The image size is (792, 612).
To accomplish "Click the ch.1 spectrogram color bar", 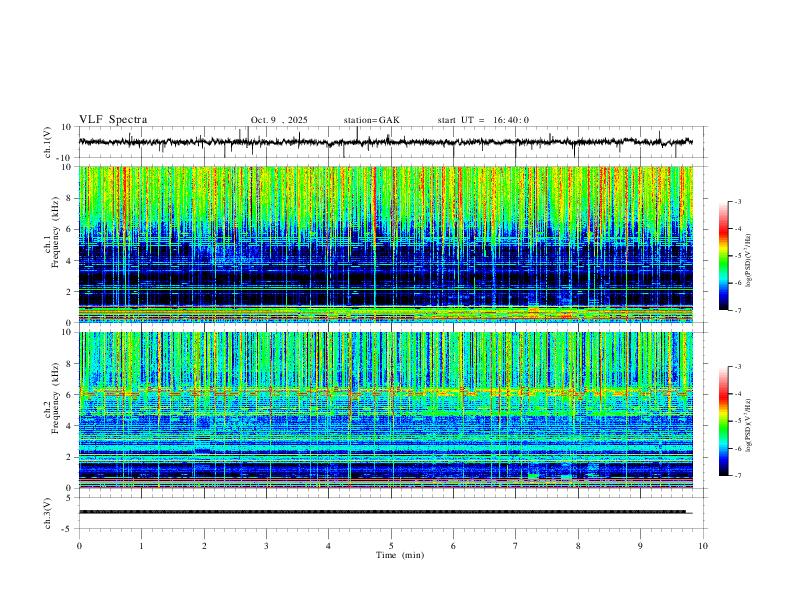I will [724, 256].
